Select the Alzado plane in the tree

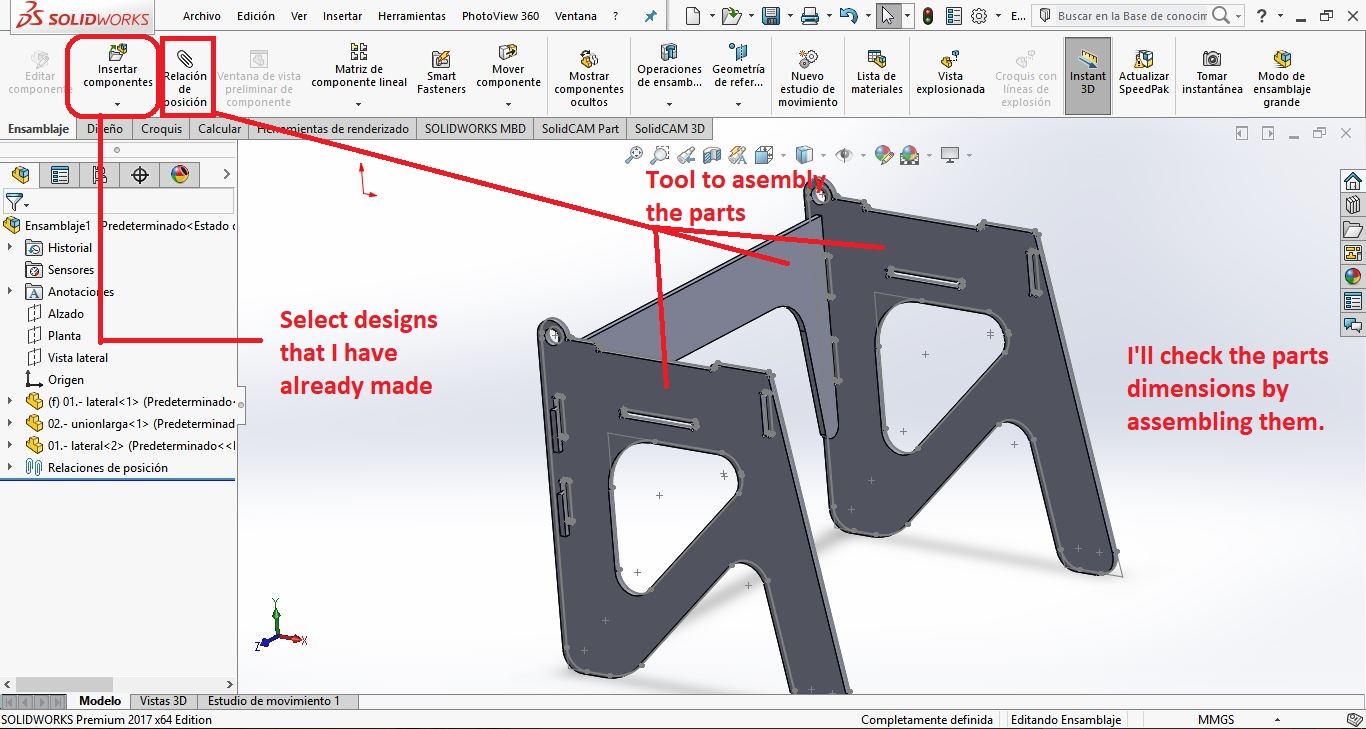tap(66, 314)
